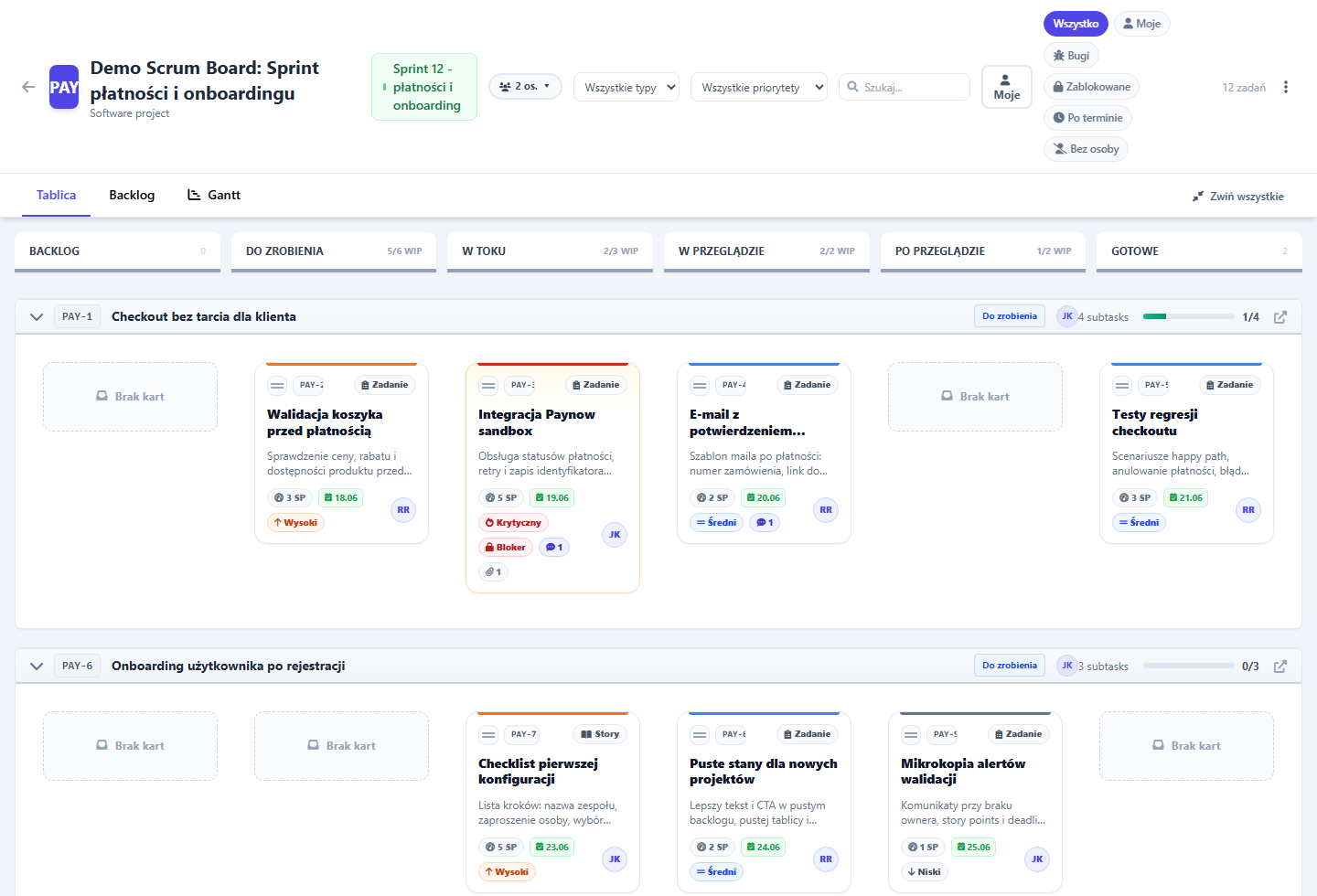Screen dimensions: 1317x896
Task: Open the three-dot more options menu
Action: click(1286, 87)
